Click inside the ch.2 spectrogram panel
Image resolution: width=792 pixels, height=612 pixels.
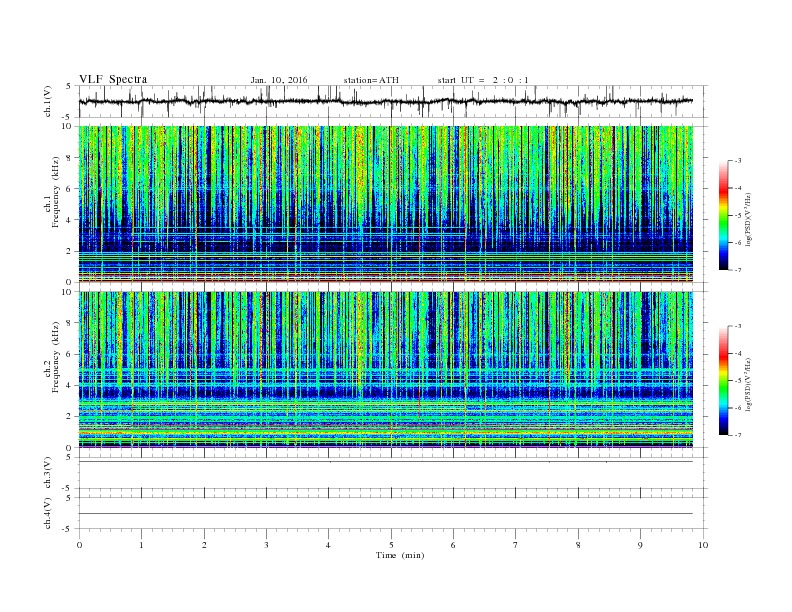[x=386, y=370]
